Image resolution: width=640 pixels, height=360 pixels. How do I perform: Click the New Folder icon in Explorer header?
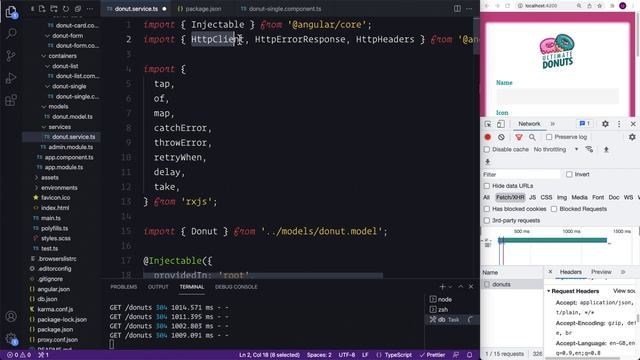54,9
